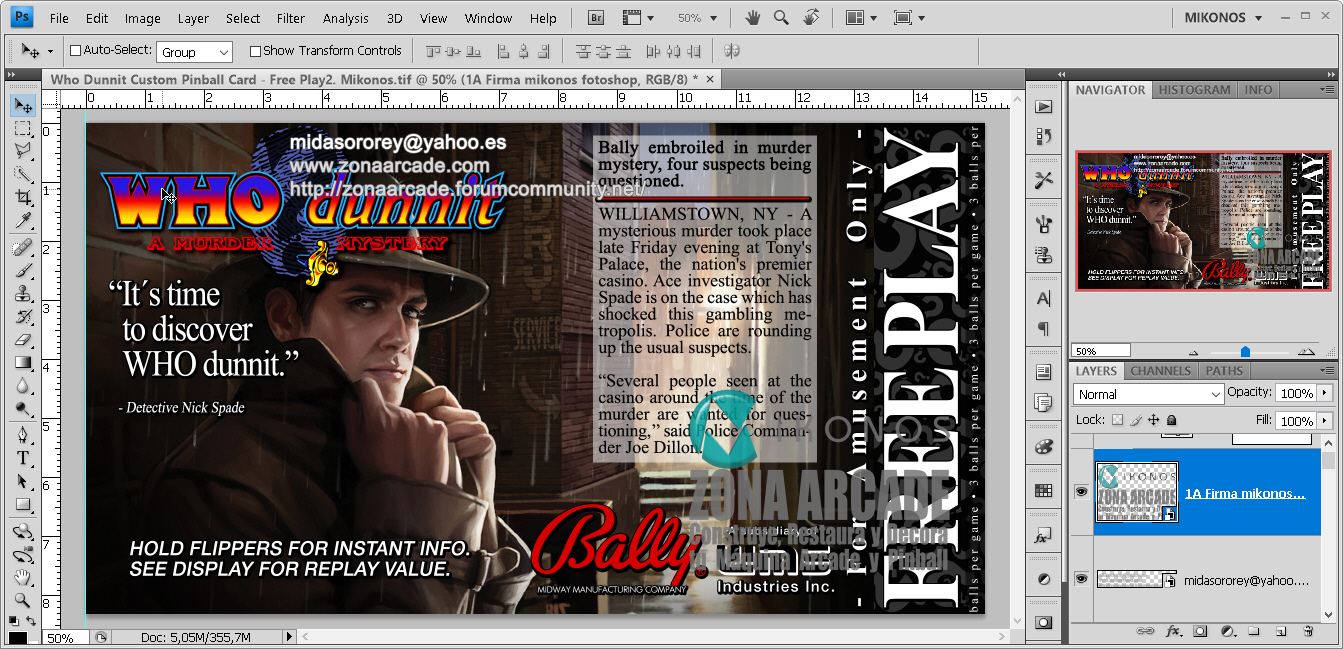Open the Layer menu
The height and width of the screenshot is (649, 1343).
coord(193,18)
